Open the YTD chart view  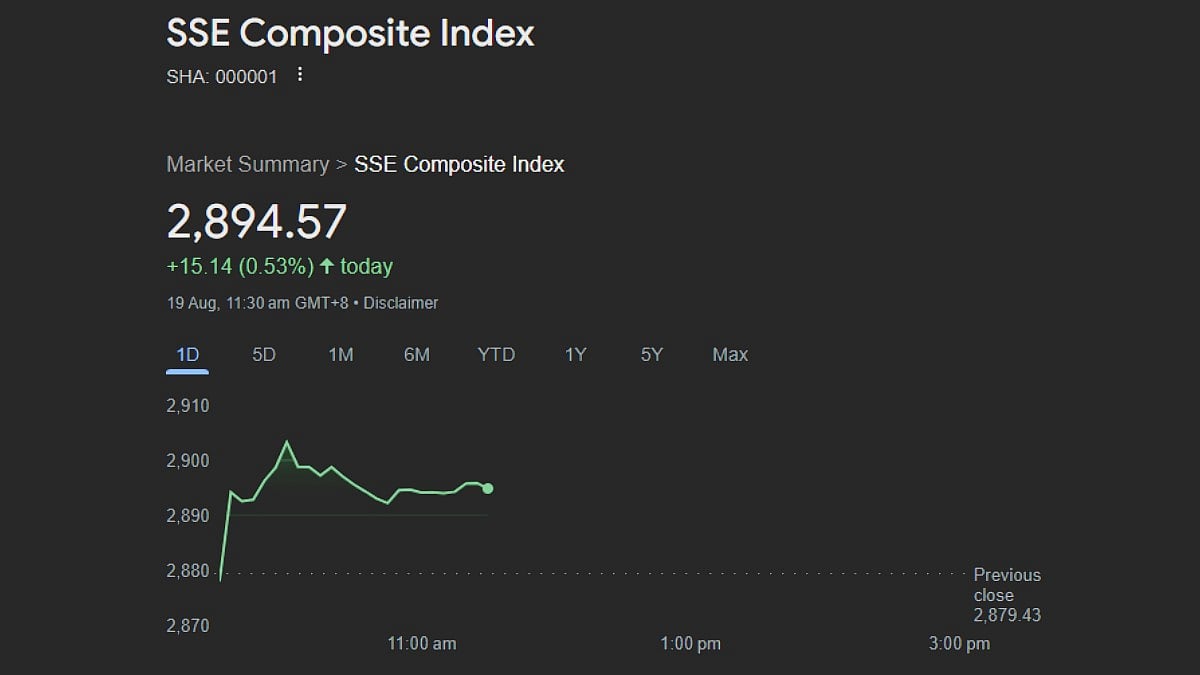click(496, 355)
